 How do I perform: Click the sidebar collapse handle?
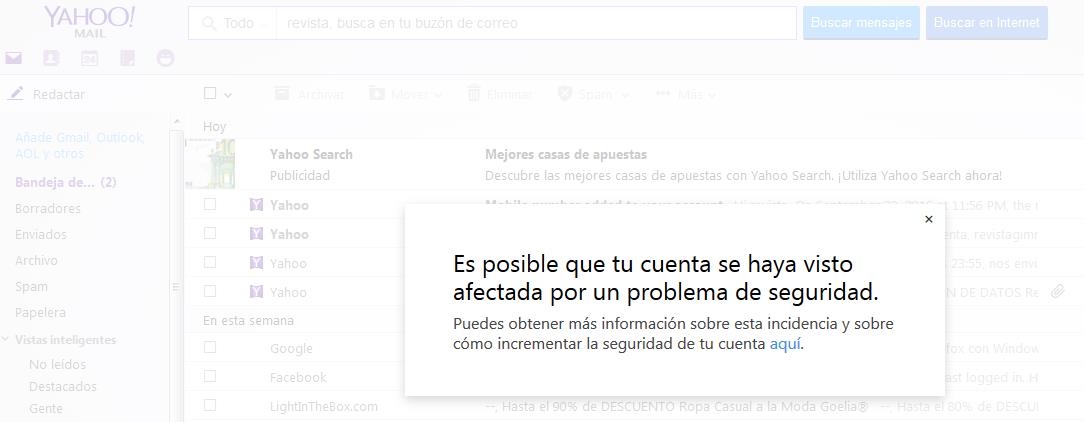176,287
